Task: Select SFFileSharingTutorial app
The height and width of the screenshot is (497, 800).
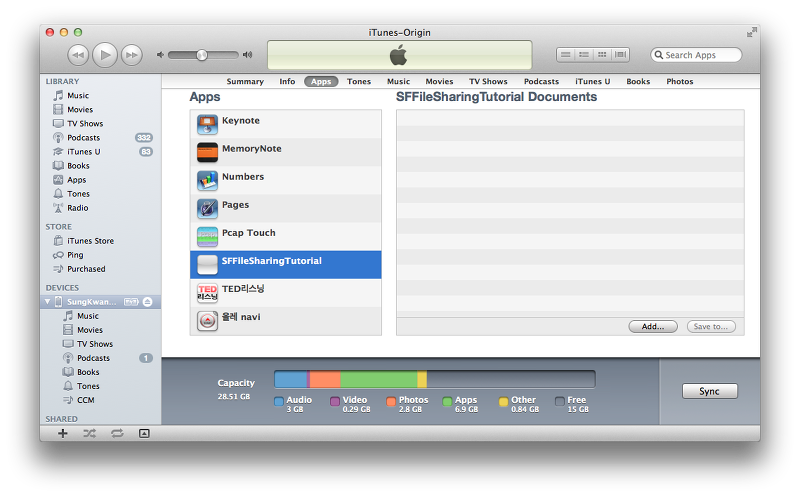Action: point(286,264)
